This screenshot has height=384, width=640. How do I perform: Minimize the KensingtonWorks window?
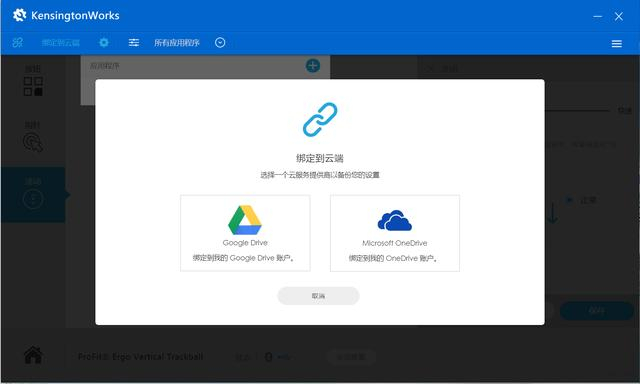pos(598,16)
